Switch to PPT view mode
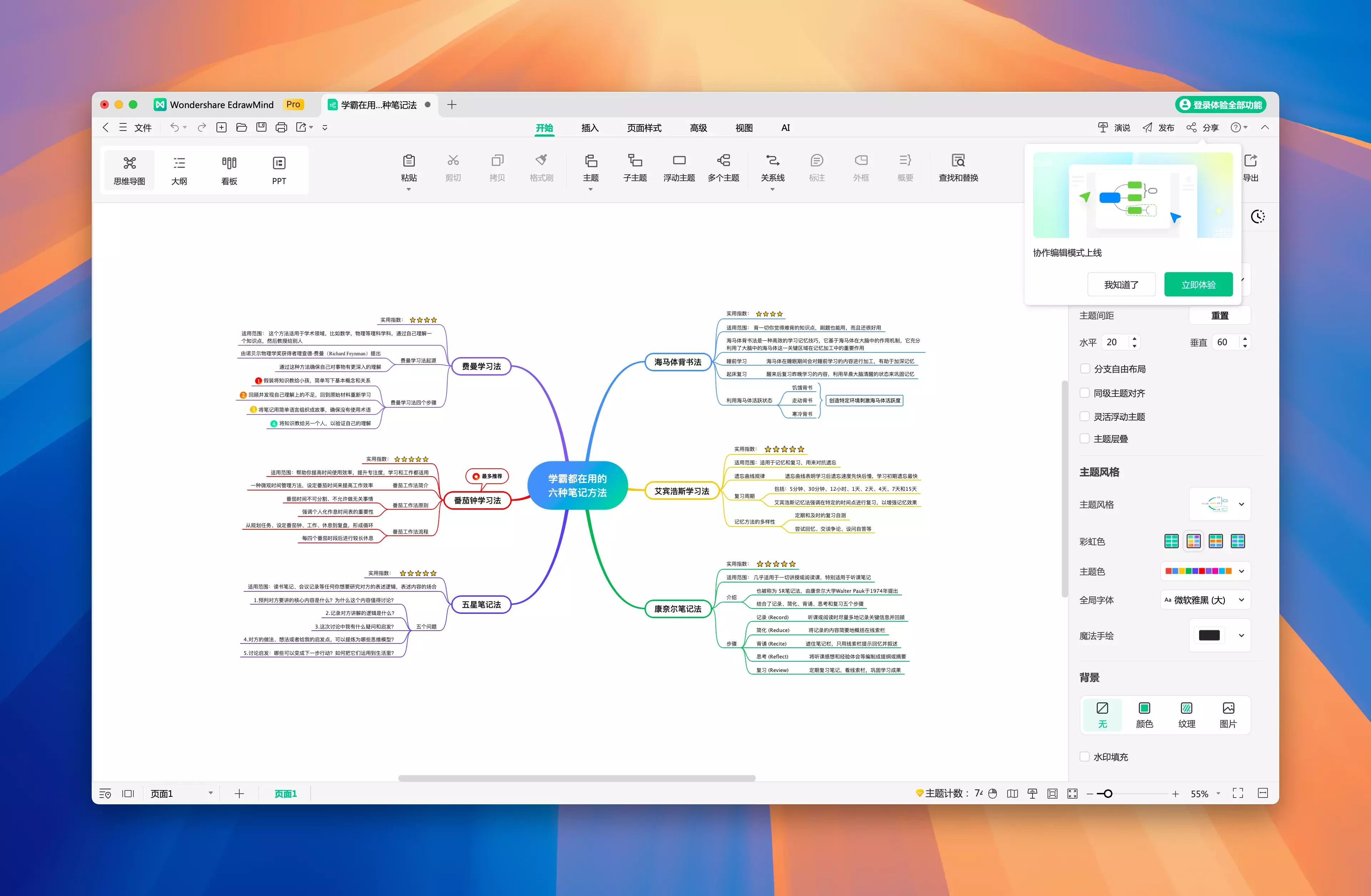This screenshot has height=896, width=1371. click(x=279, y=170)
